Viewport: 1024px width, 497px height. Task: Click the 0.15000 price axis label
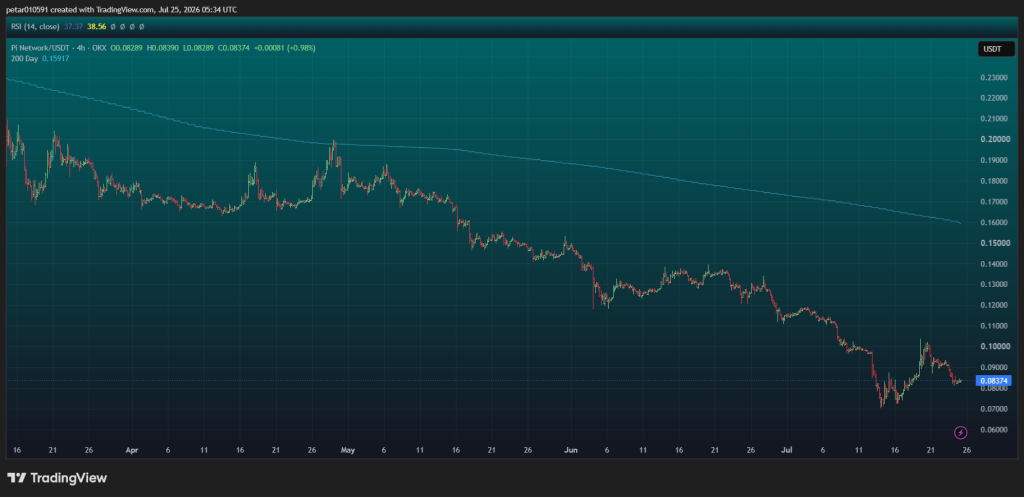coord(993,243)
